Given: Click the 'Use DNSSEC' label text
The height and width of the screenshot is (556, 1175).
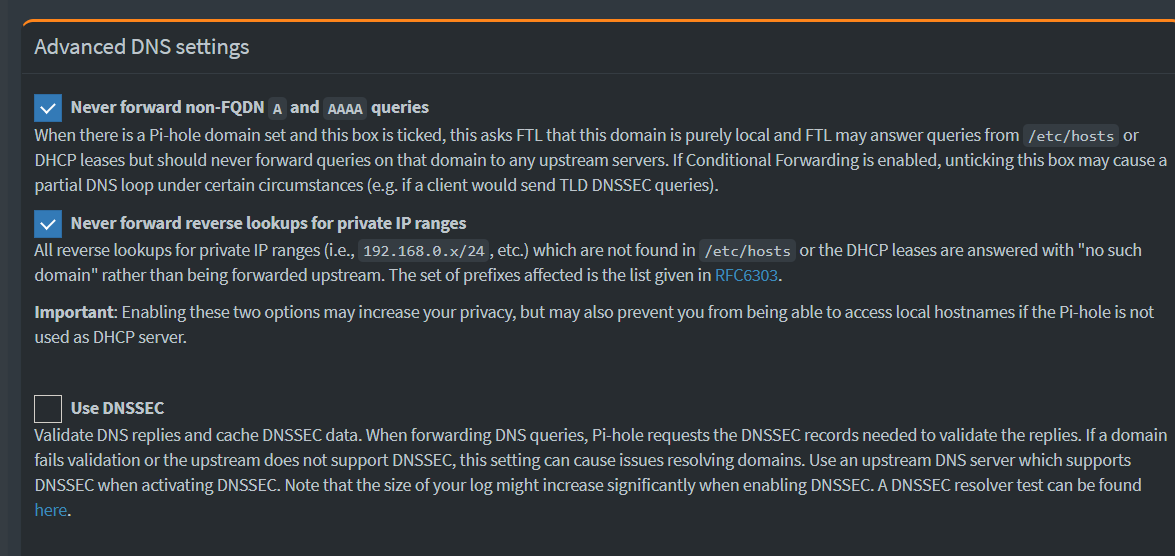Looking at the screenshot, I should (x=117, y=408).
